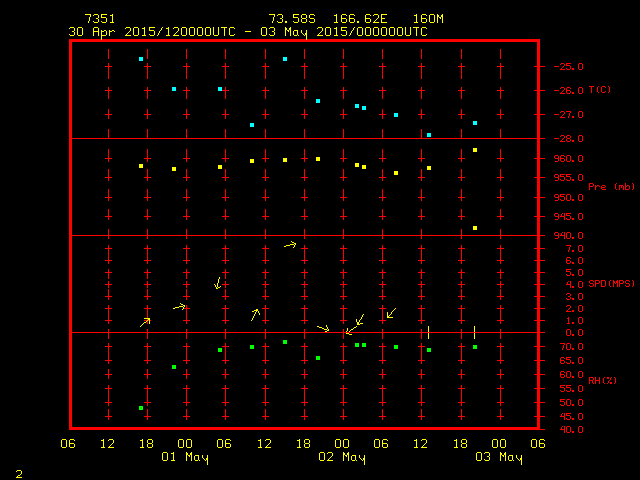
Task: Click the station ID 7351 label
Action: 99,19
